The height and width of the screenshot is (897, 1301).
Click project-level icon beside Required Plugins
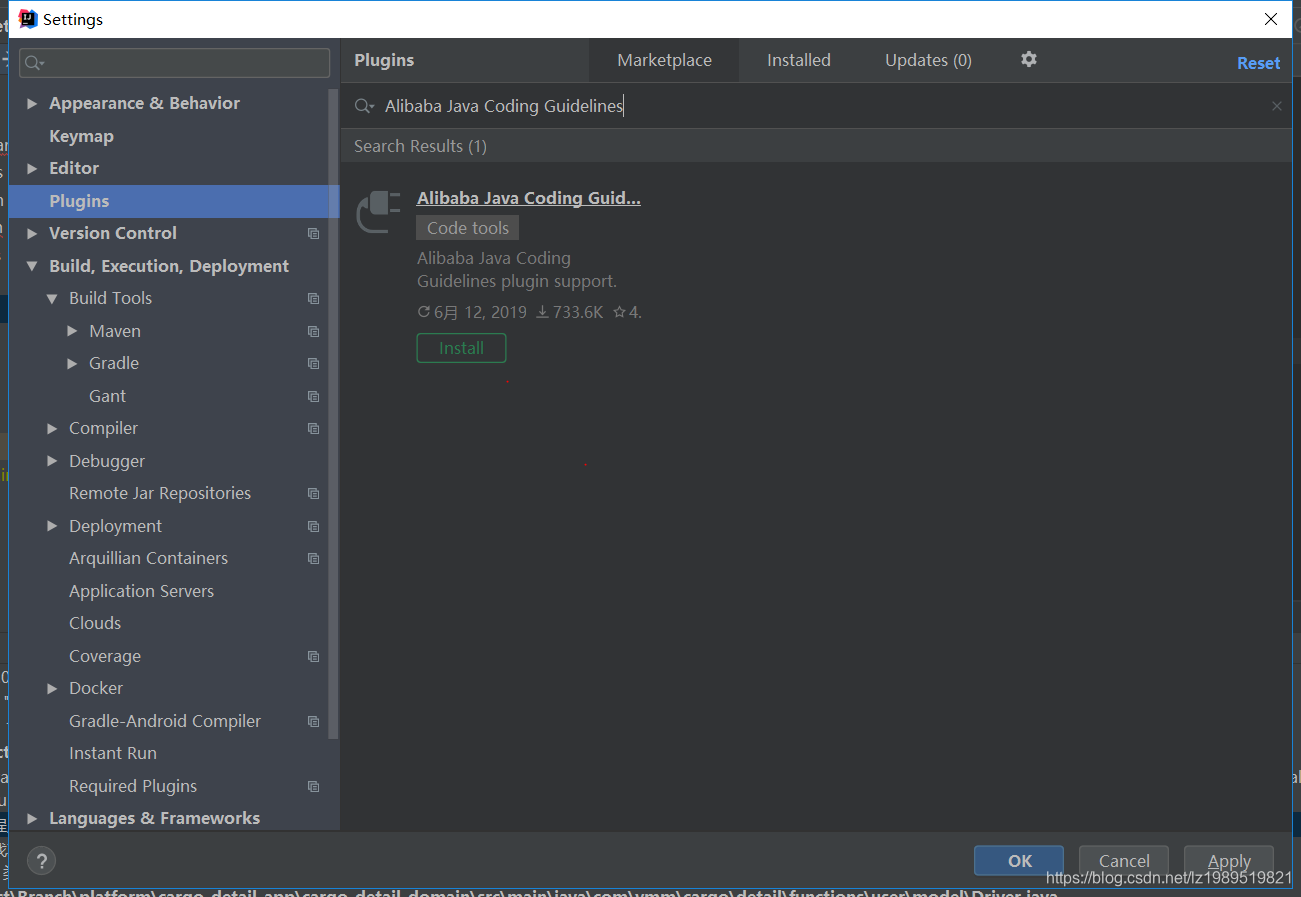click(x=314, y=786)
